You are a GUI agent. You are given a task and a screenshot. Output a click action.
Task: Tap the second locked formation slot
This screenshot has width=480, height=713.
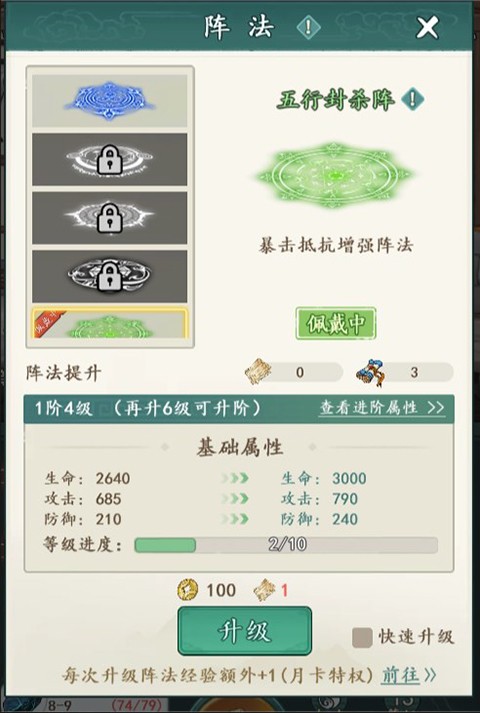click(110, 218)
